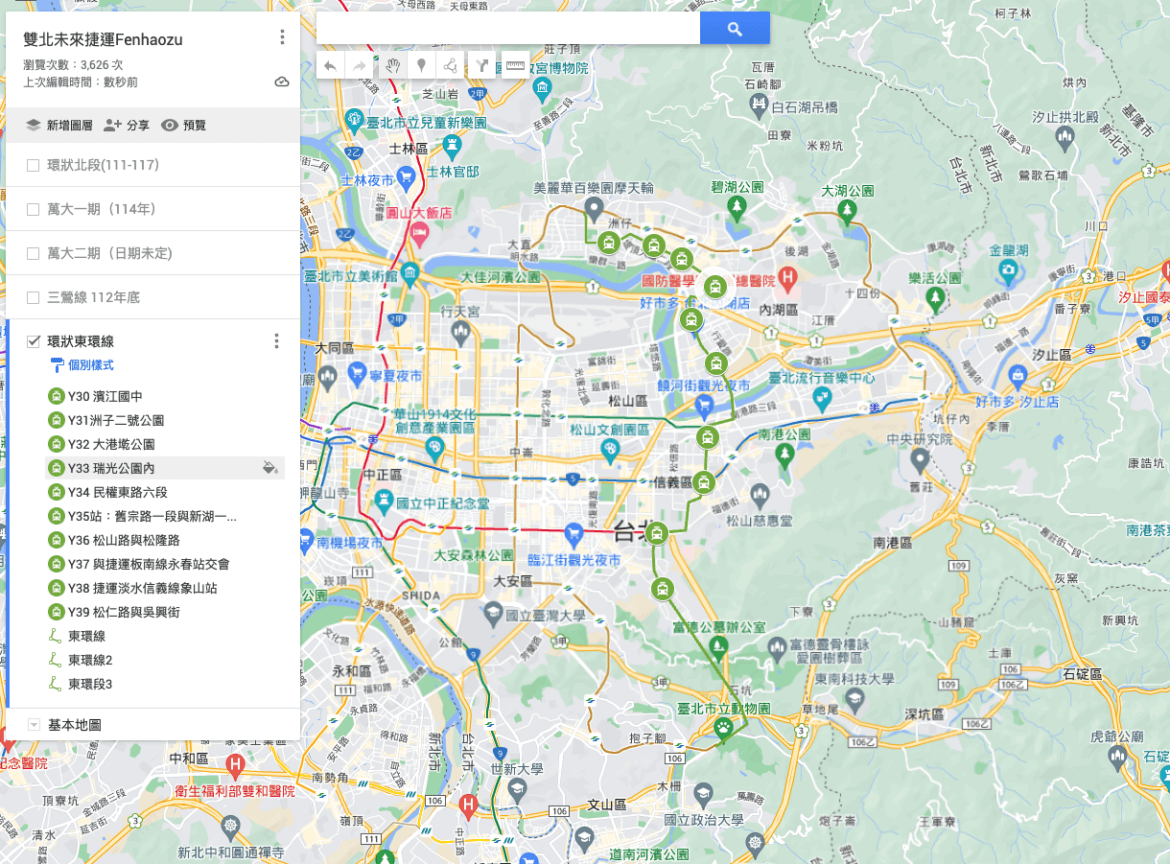The image size is (1170, 864).
Task: Select the hand pan tool
Action: click(x=392, y=66)
